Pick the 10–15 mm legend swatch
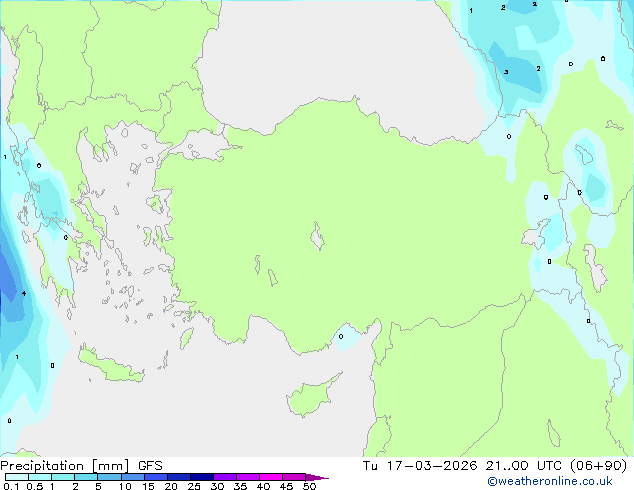 pyautogui.click(x=133, y=477)
